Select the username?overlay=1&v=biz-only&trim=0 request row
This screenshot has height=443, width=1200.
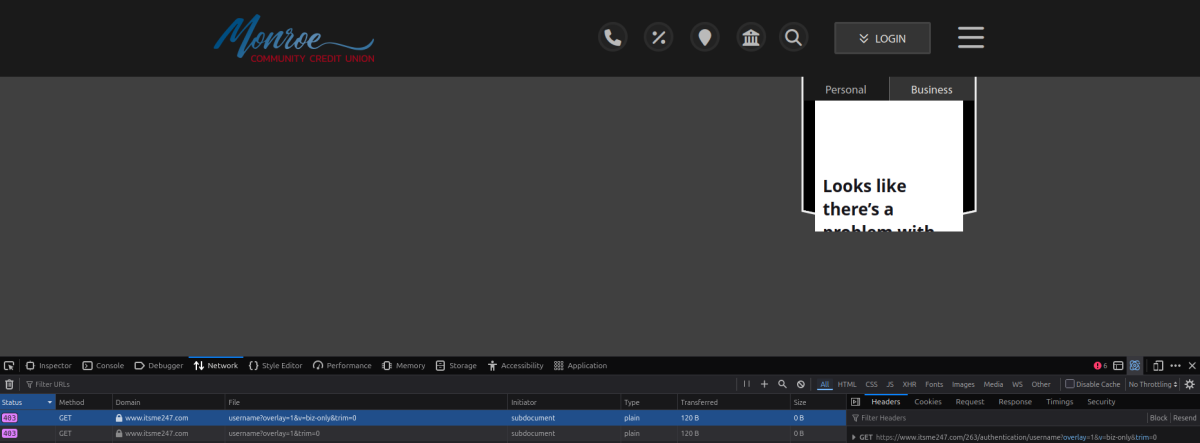(423, 418)
